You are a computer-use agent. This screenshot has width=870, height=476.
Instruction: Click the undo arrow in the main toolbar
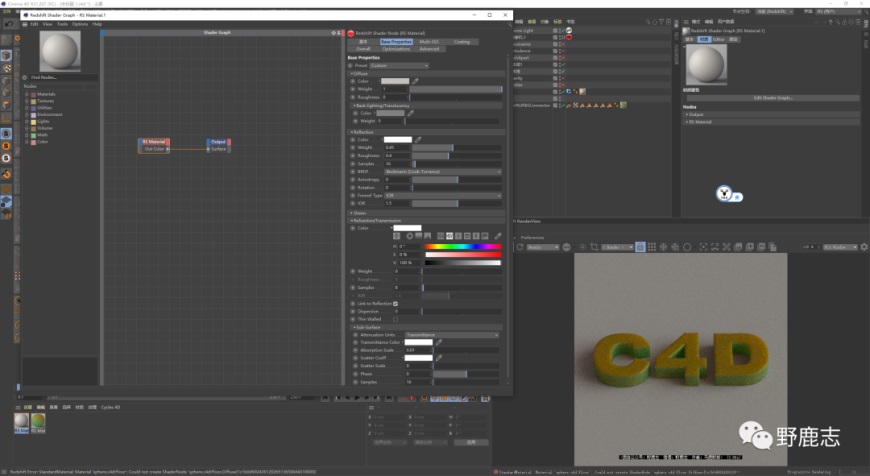point(9,24)
